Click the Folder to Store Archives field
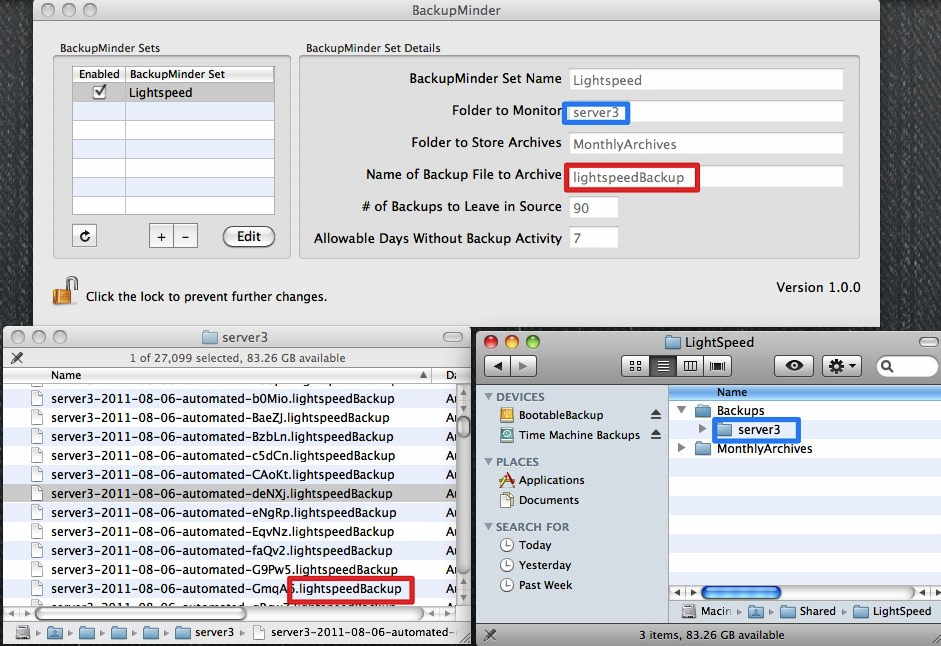This screenshot has width=941, height=646. tap(706, 144)
